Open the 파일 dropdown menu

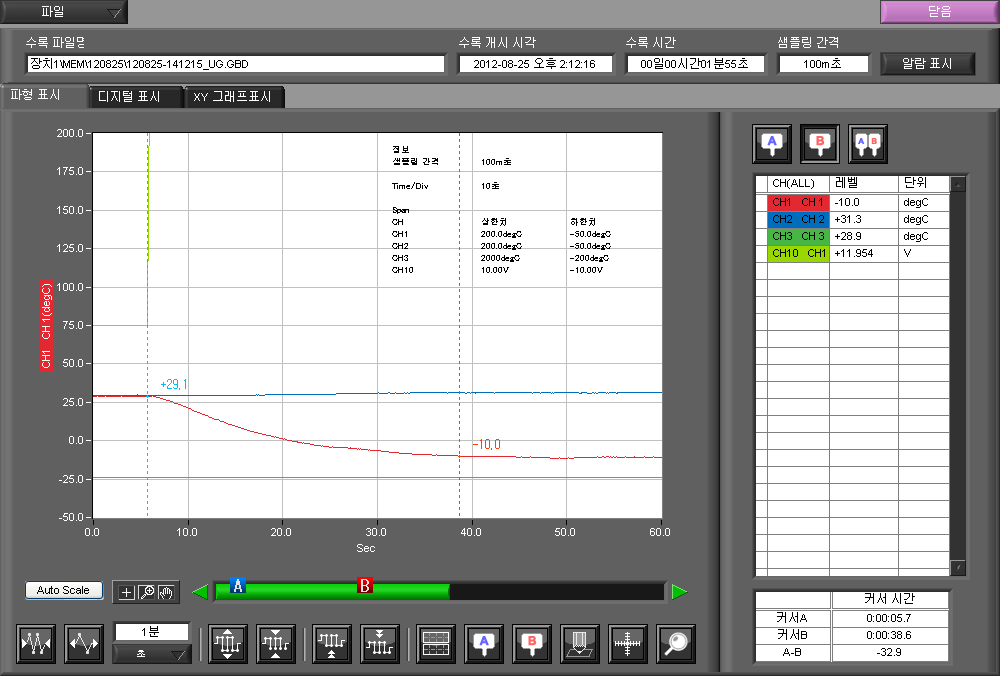pos(65,13)
